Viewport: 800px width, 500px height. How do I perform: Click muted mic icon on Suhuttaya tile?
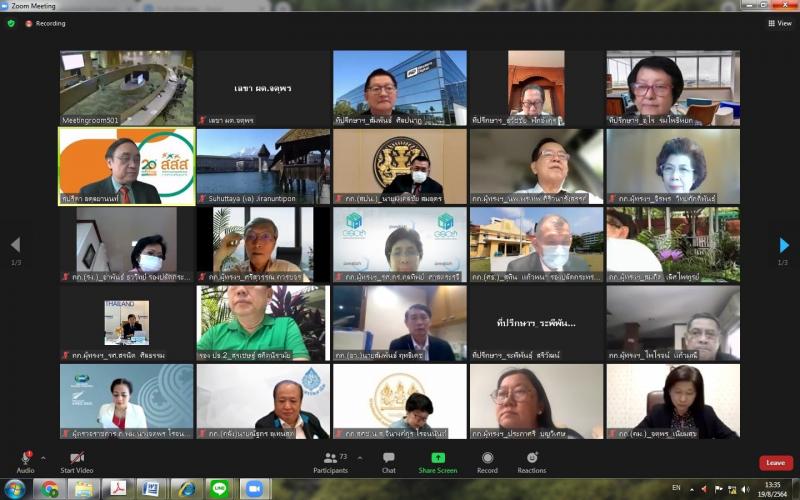[x=203, y=198]
